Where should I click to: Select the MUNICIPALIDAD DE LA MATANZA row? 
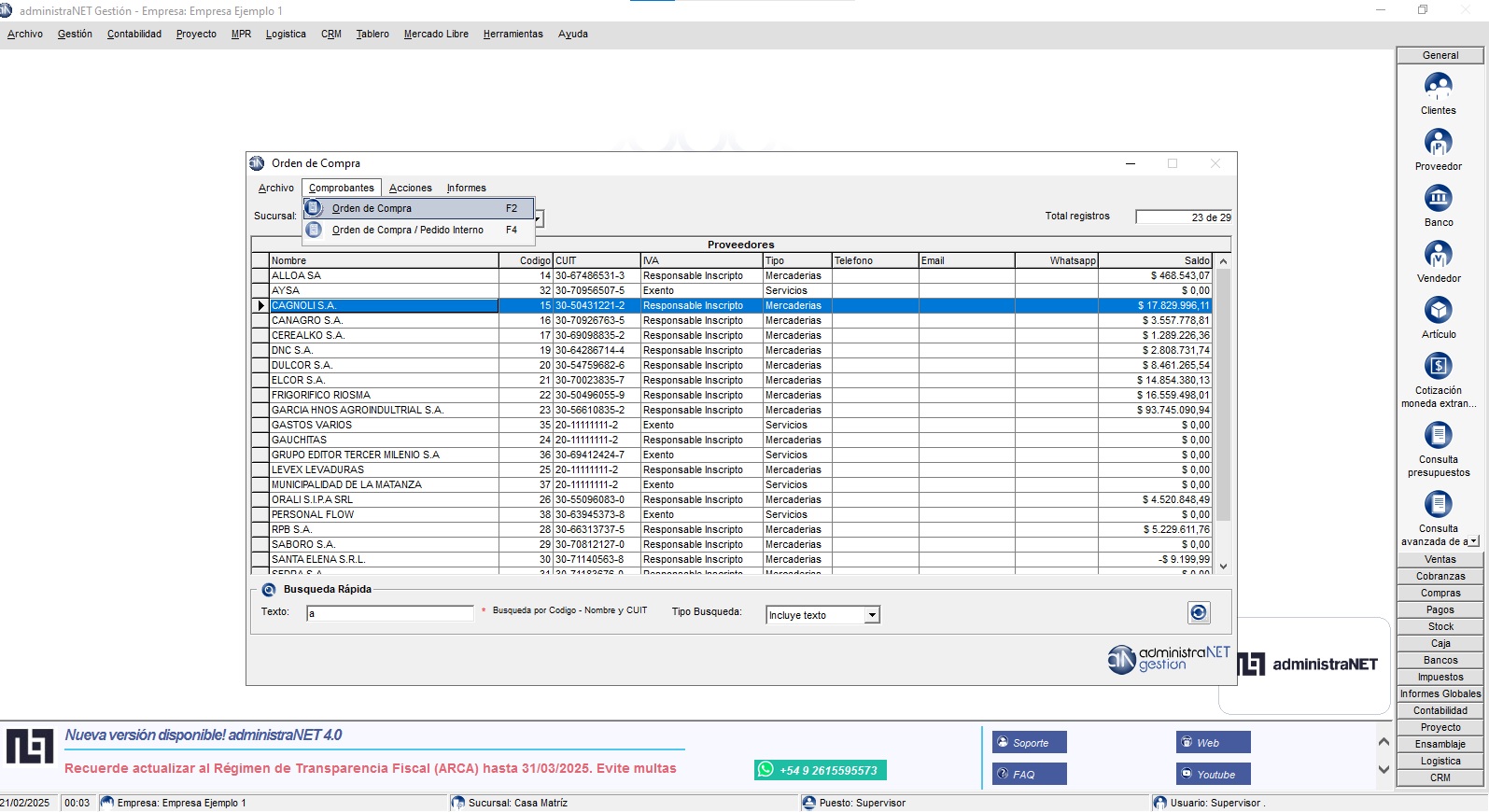732,484
